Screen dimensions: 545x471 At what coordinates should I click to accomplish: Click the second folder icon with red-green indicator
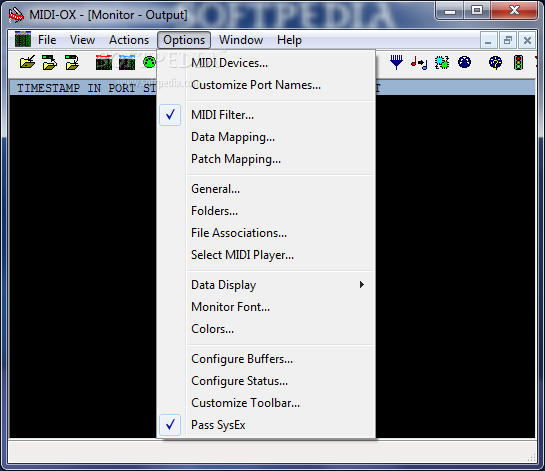49,63
